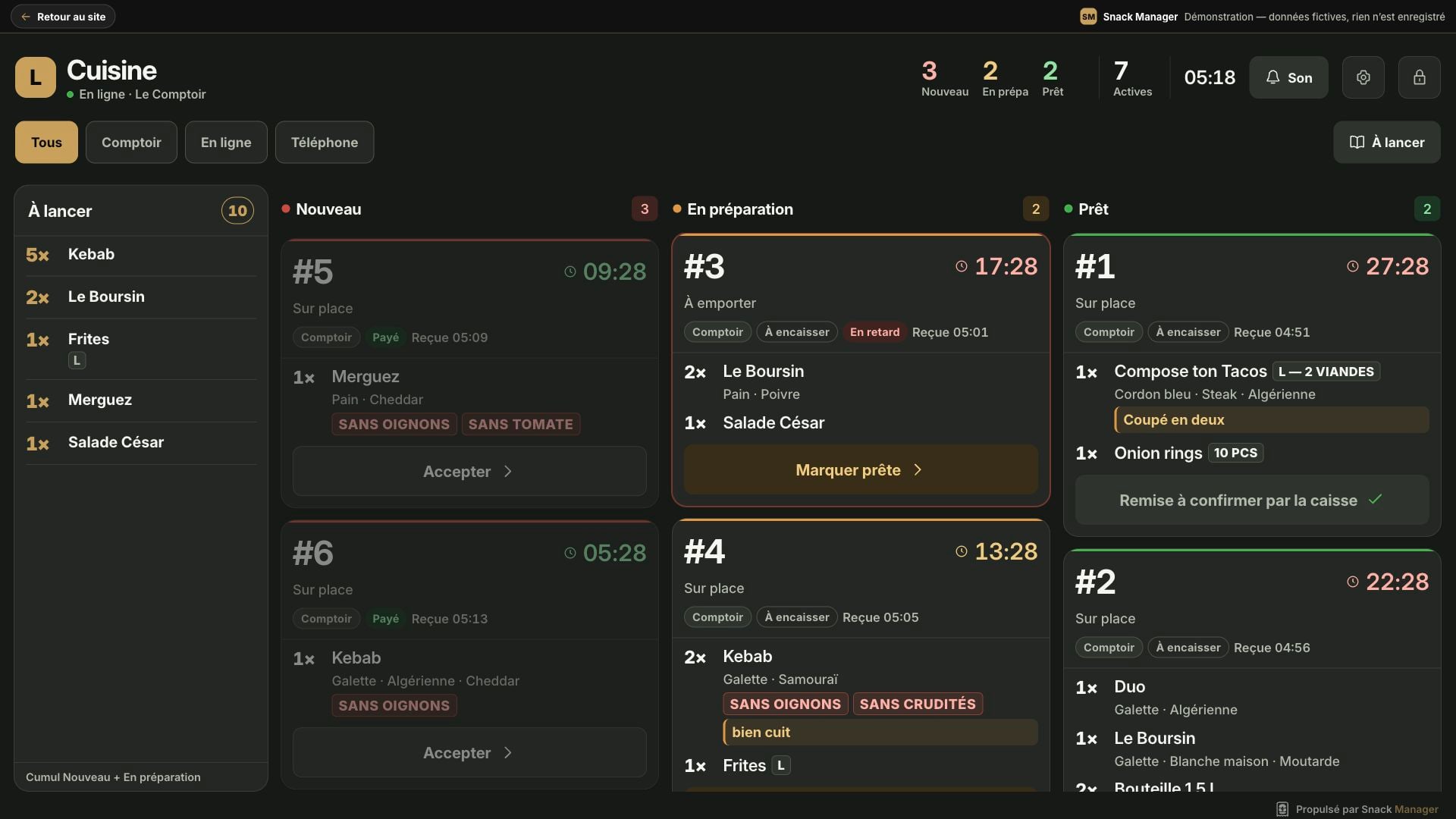Click the footer Snack Manager logo icon
The width and height of the screenshot is (1456, 819).
coord(1282,809)
